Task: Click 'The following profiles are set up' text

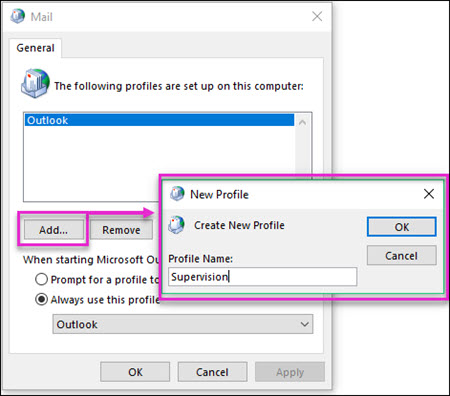Action: click(x=179, y=86)
